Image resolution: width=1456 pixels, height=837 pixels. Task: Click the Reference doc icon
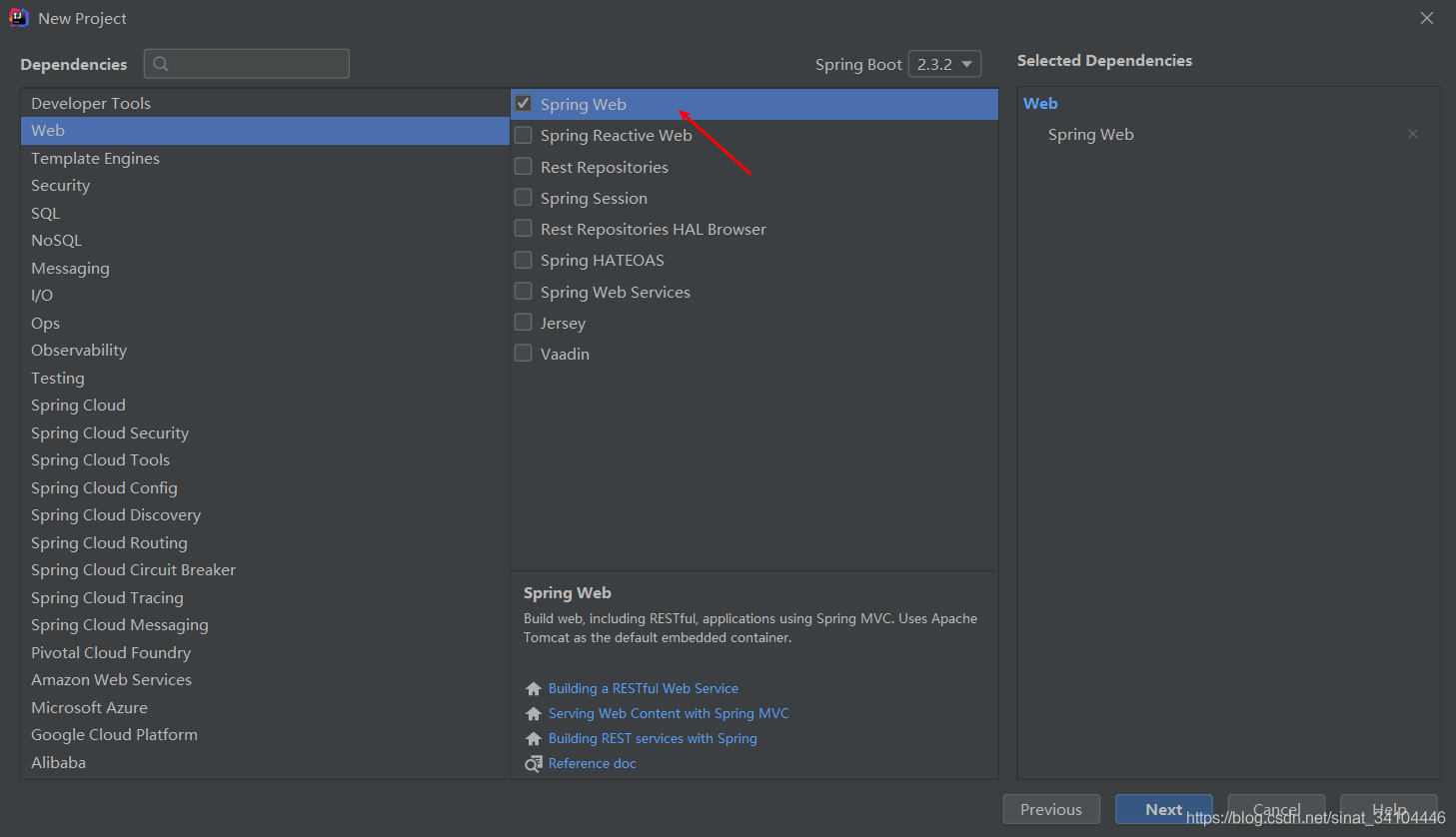[x=534, y=764]
